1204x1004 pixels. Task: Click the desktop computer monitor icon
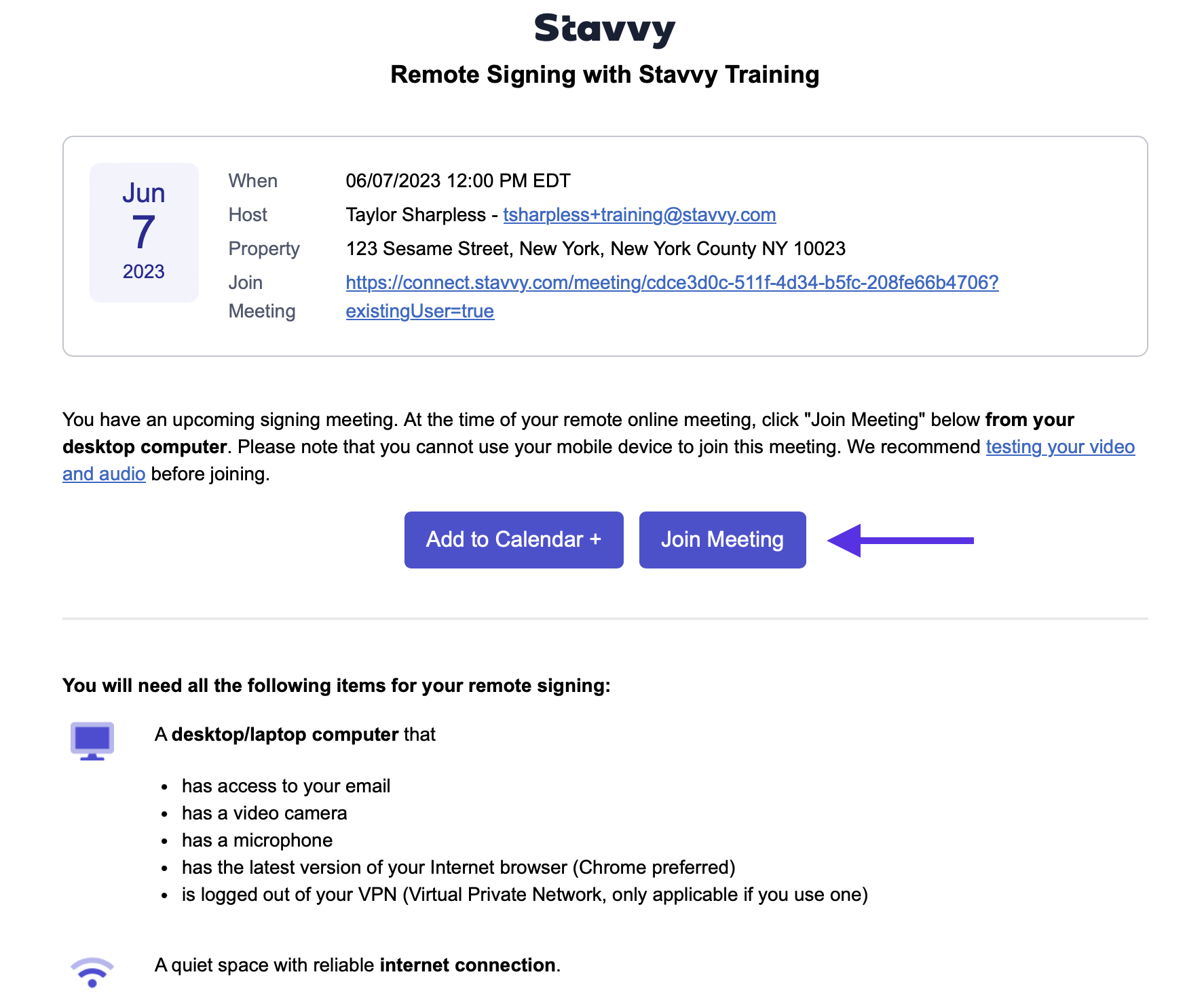(92, 741)
